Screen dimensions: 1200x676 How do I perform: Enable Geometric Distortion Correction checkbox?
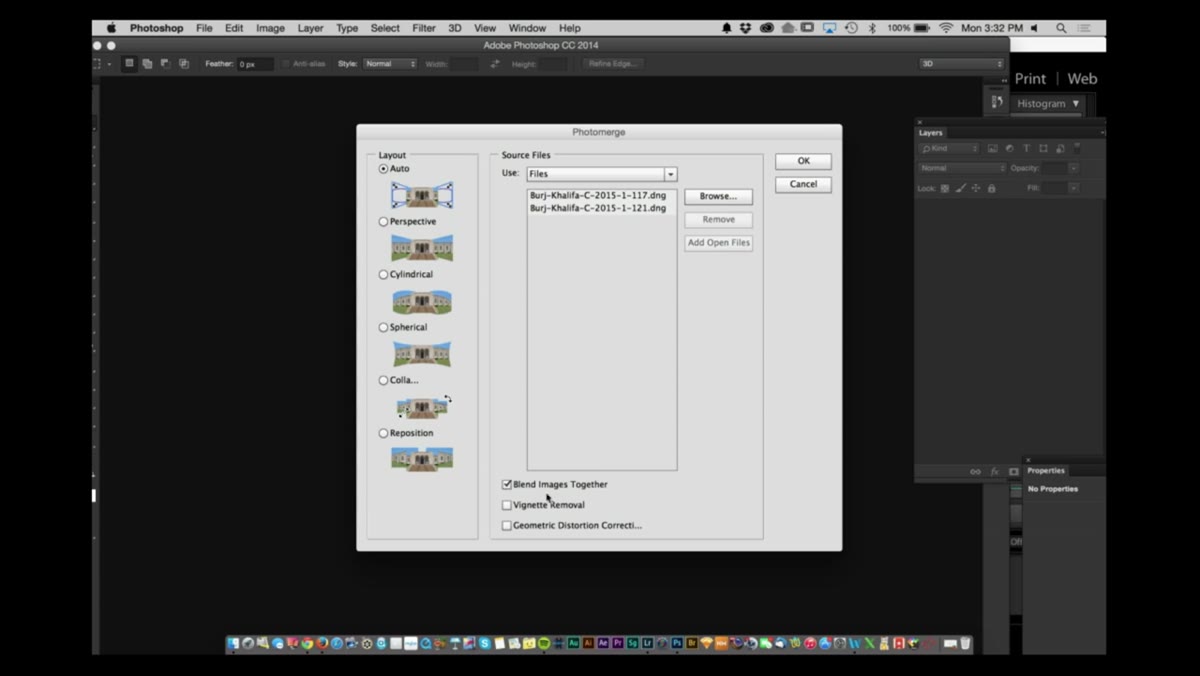point(507,525)
